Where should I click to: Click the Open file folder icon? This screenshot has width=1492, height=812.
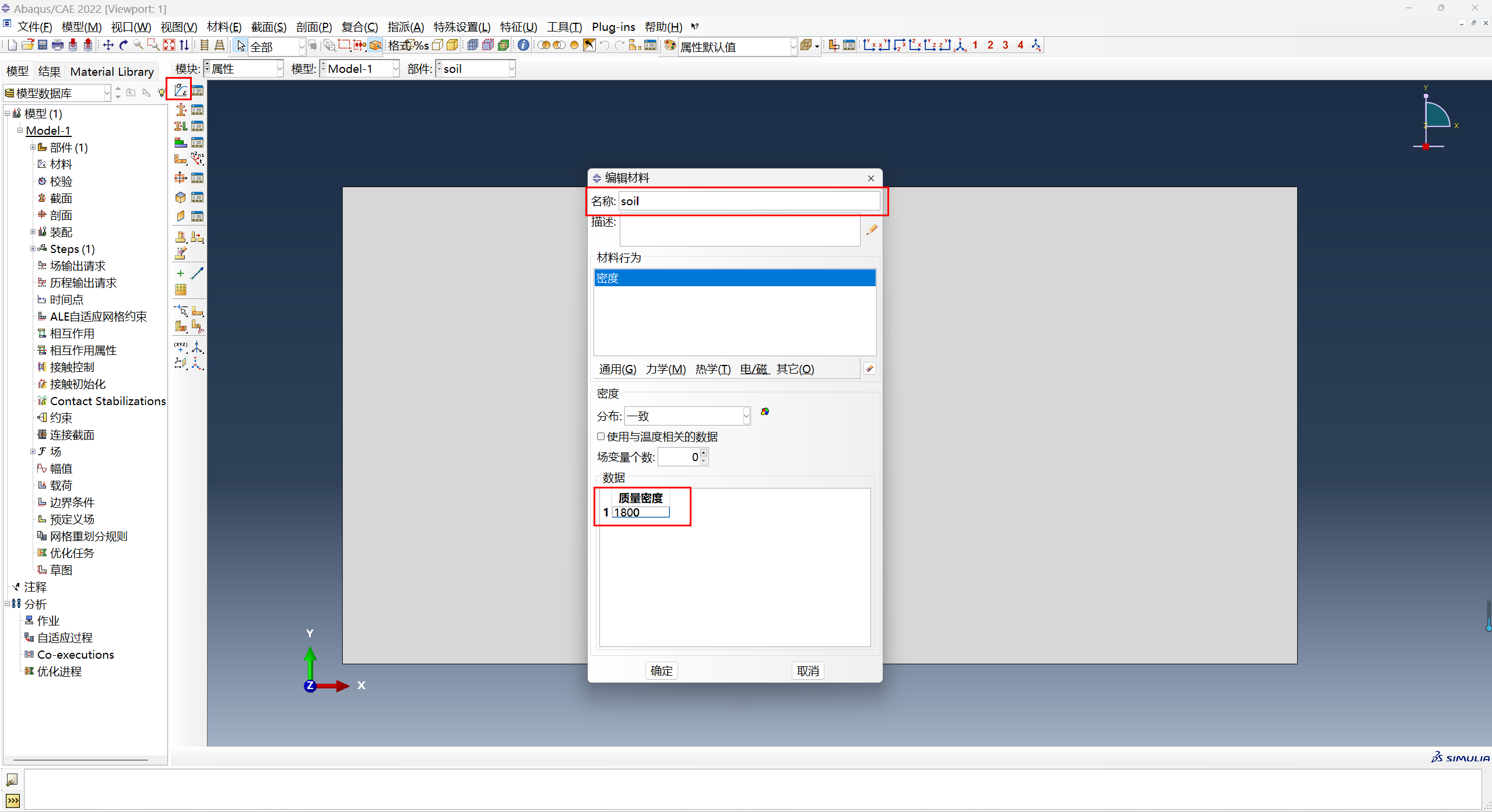[27, 45]
